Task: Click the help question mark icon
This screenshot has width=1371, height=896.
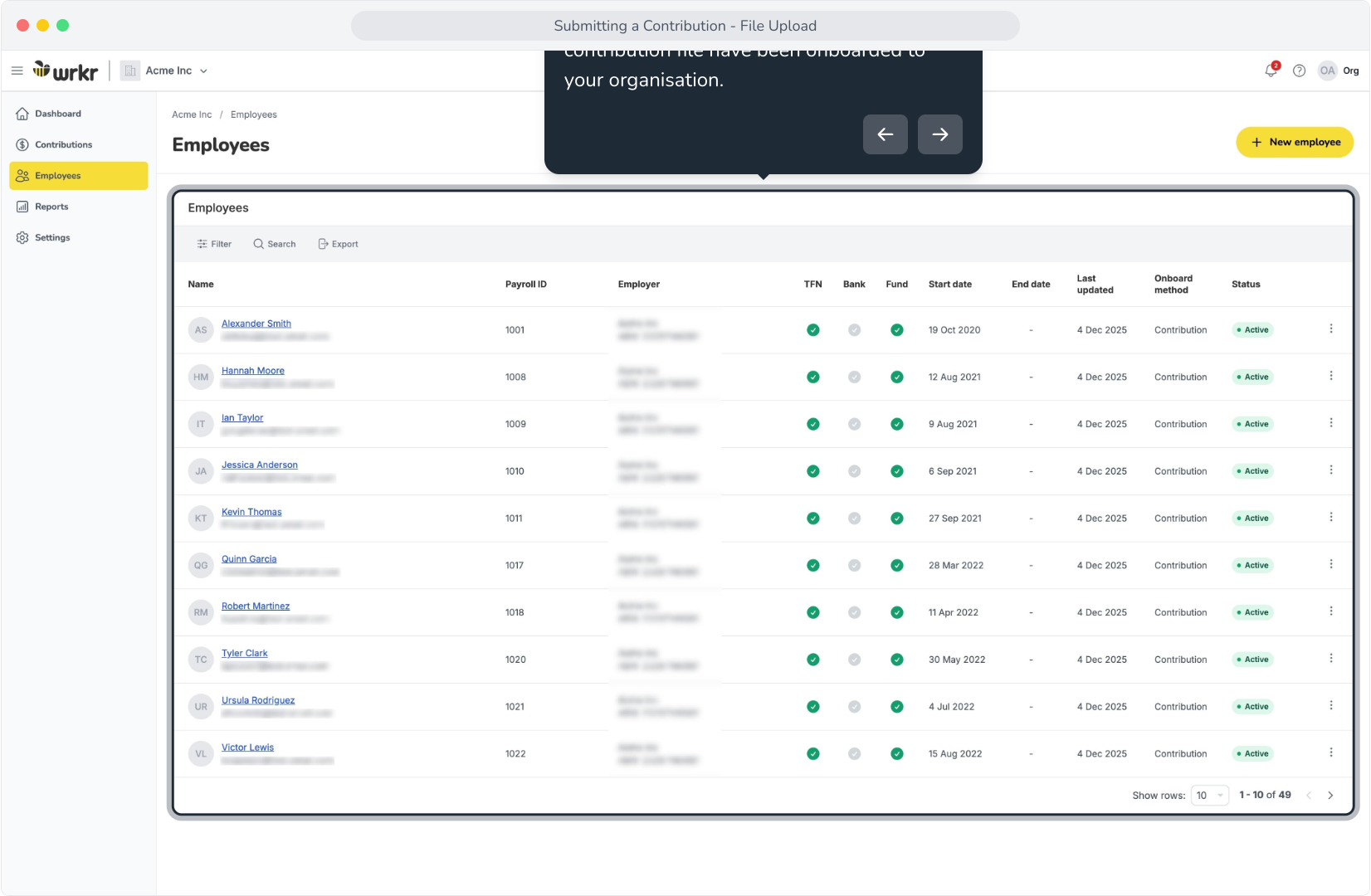Action: coord(1300,71)
